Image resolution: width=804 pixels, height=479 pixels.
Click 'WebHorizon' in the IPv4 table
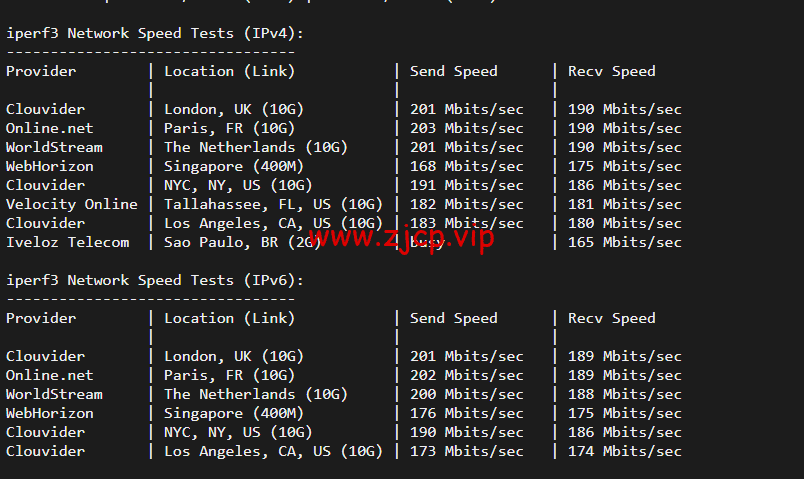[x=50, y=166]
